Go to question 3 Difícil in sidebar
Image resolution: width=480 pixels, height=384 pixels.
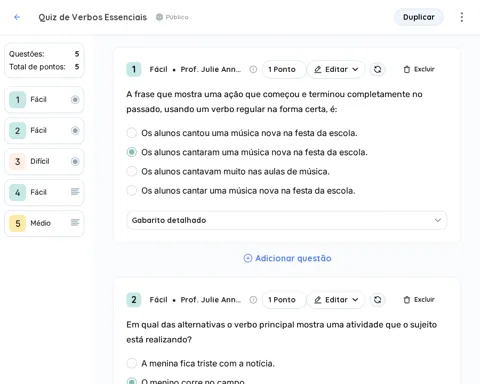tap(44, 161)
